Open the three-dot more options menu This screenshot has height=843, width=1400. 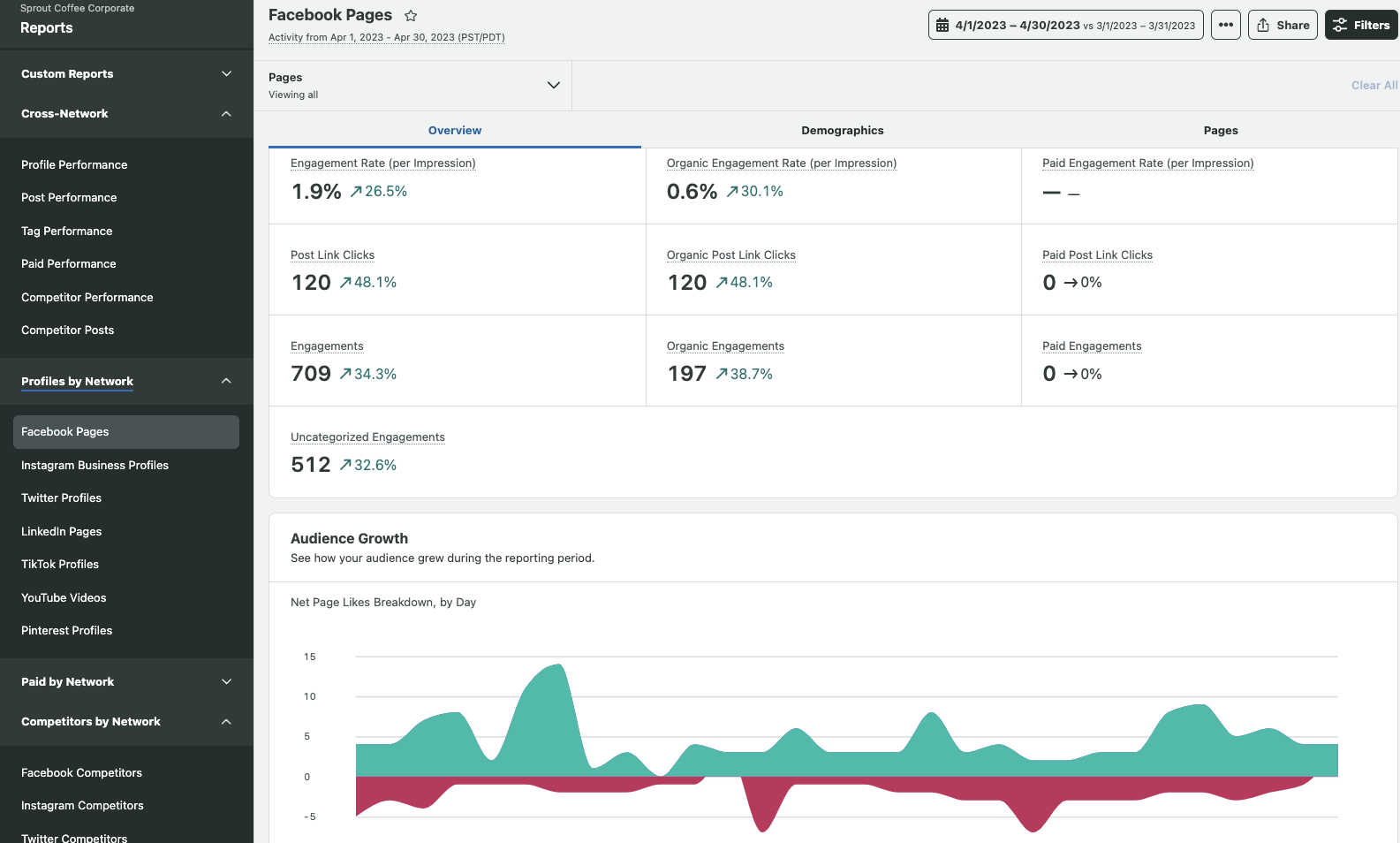(x=1225, y=25)
